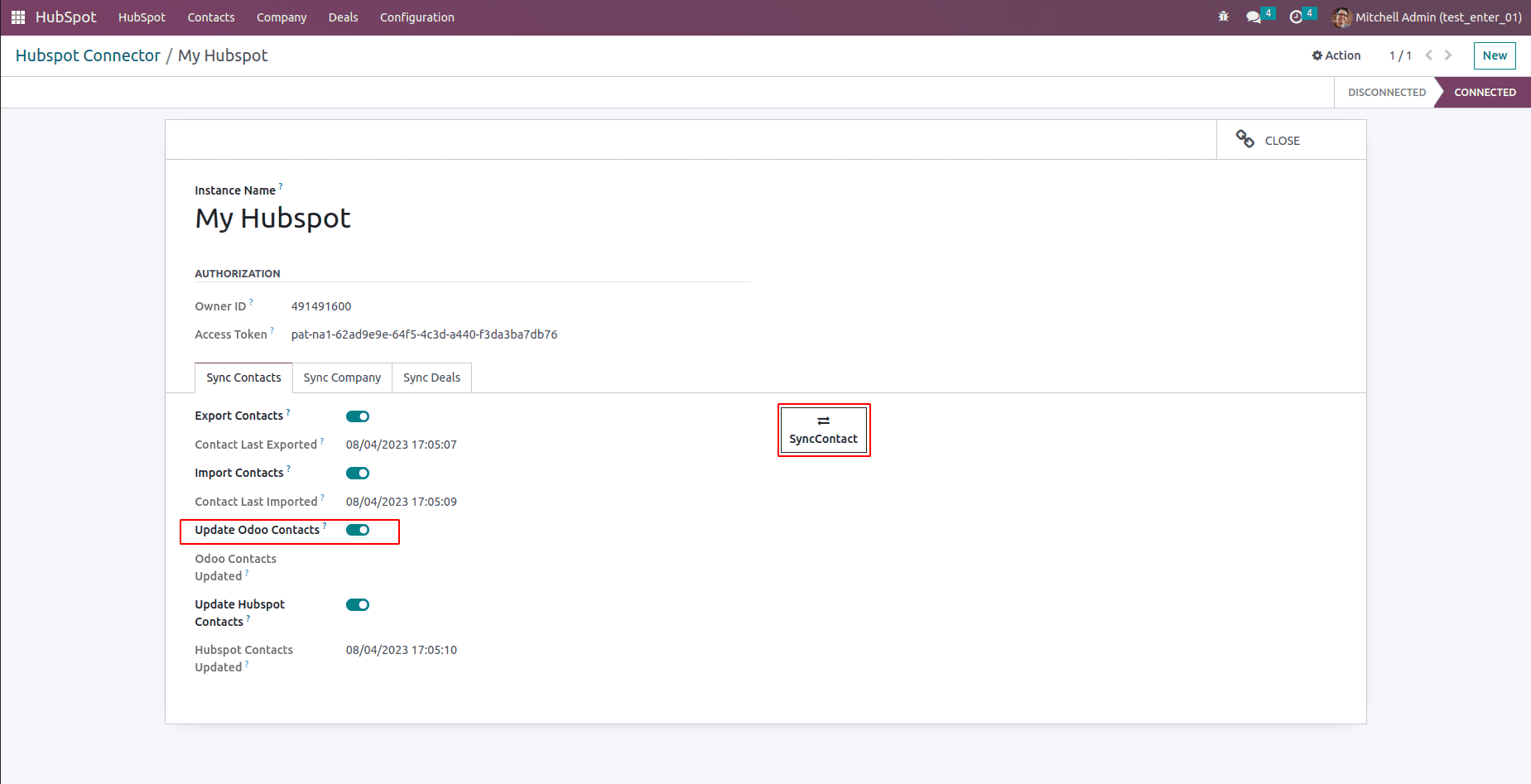
Task: Open the Contacts menu
Action: [x=211, y=17]
